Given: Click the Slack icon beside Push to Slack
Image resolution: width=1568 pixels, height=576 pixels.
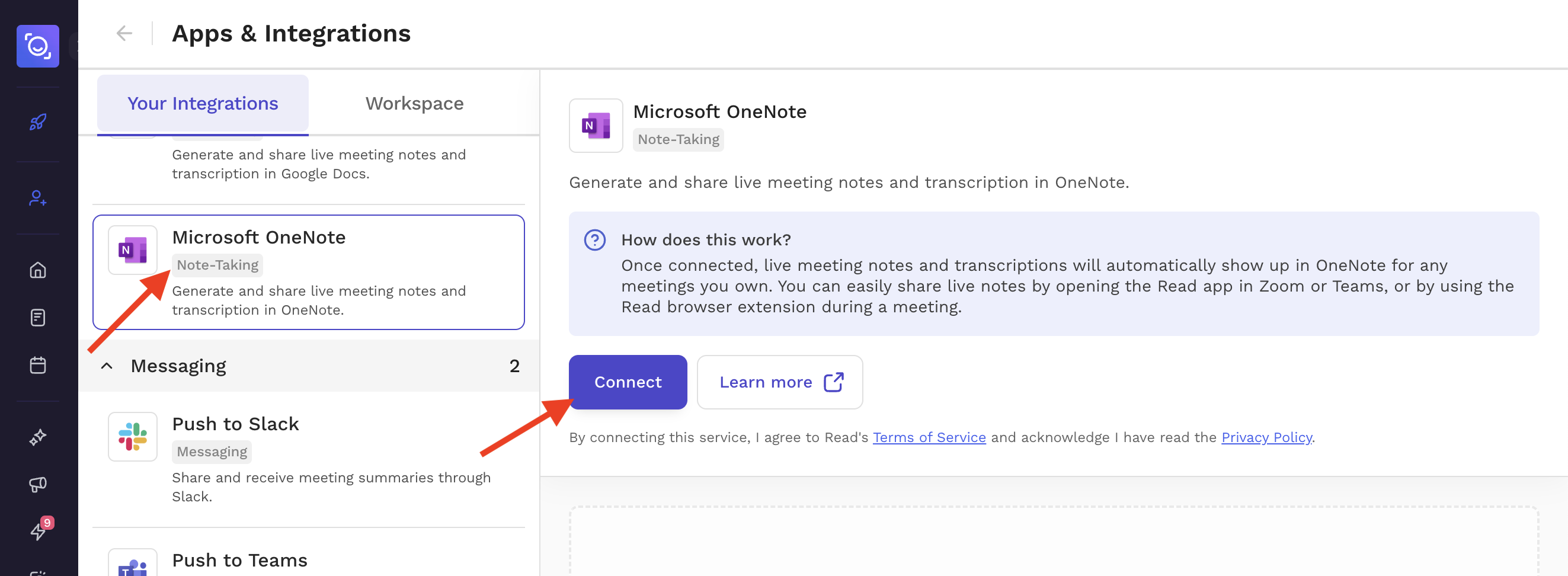Looking at the screenshot, I should click(132, 437).
